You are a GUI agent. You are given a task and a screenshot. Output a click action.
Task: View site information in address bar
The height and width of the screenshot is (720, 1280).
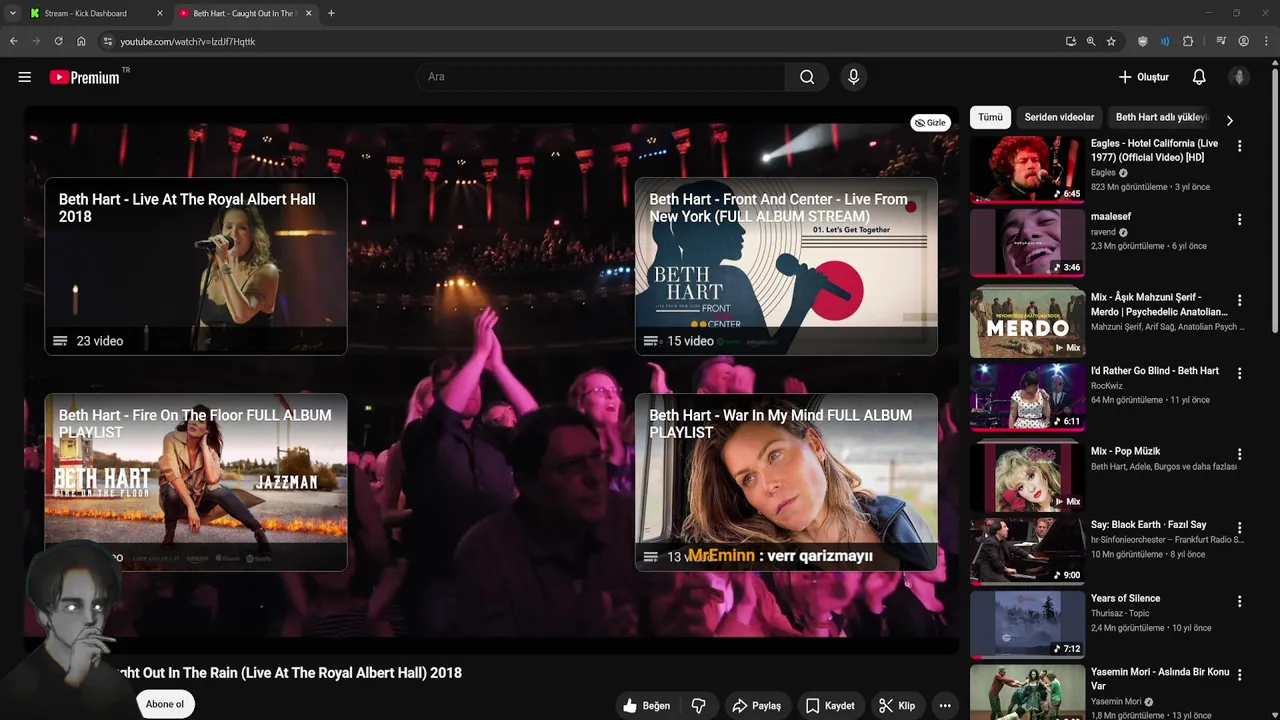point(108,41)
